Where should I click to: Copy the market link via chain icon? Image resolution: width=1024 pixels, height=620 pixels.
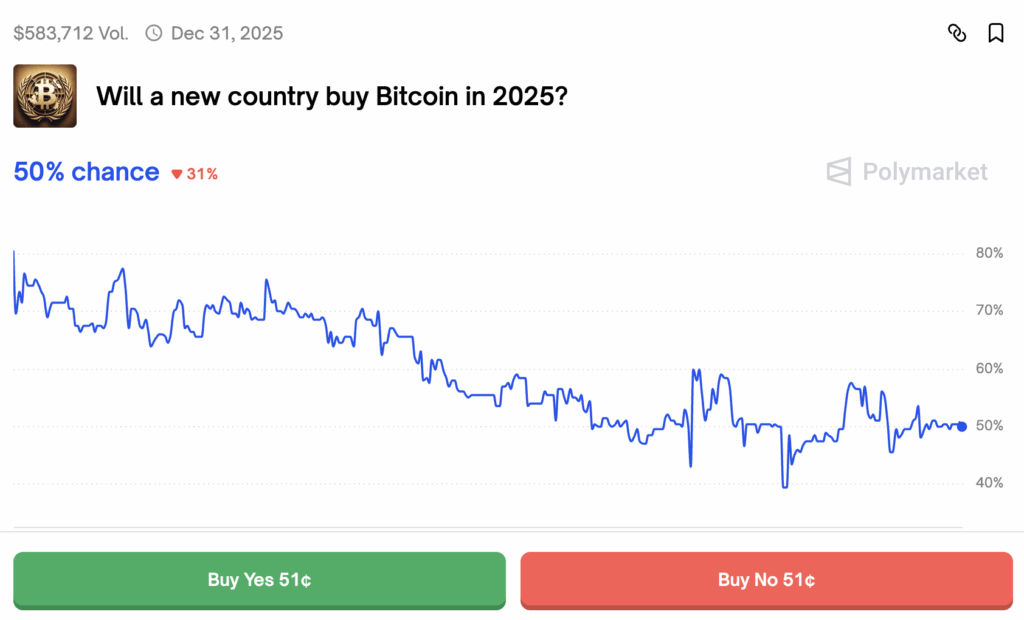(957, 33)
